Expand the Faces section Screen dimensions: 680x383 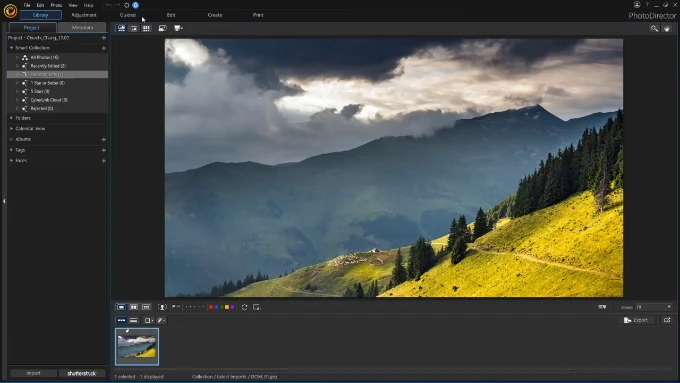click(x=11, y=160)
